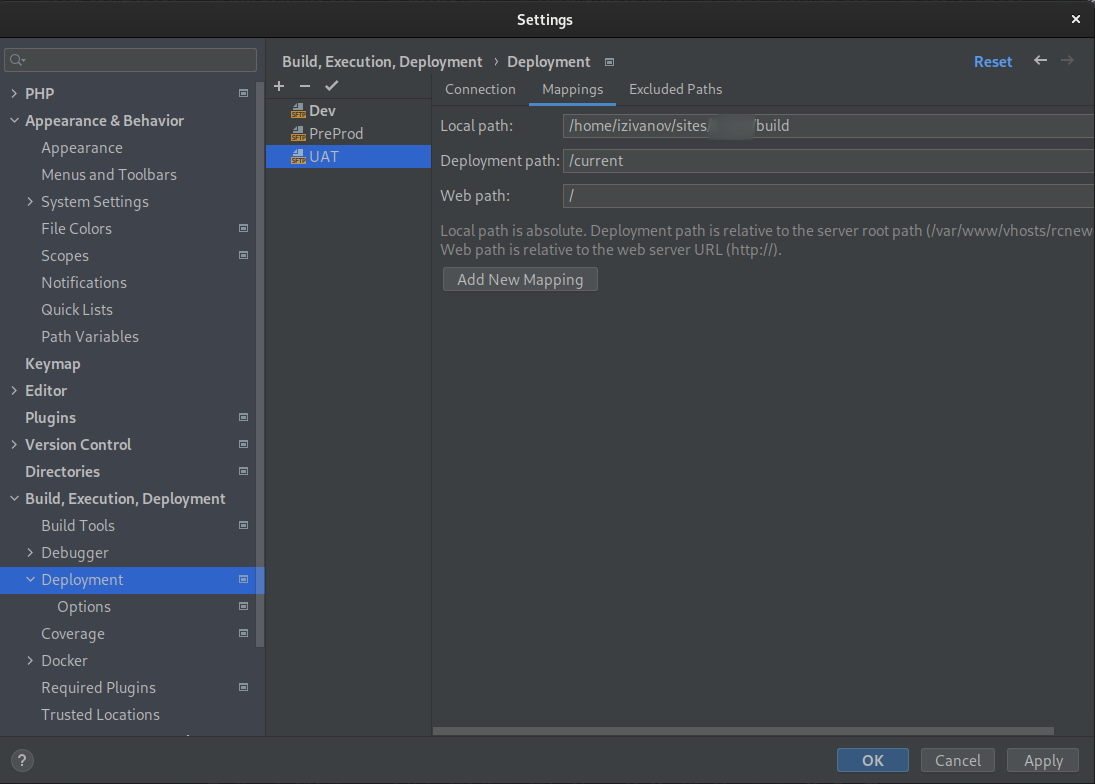Open Menus and Toolbars settings
This screenshot has height=784, width=1095.
109,175
